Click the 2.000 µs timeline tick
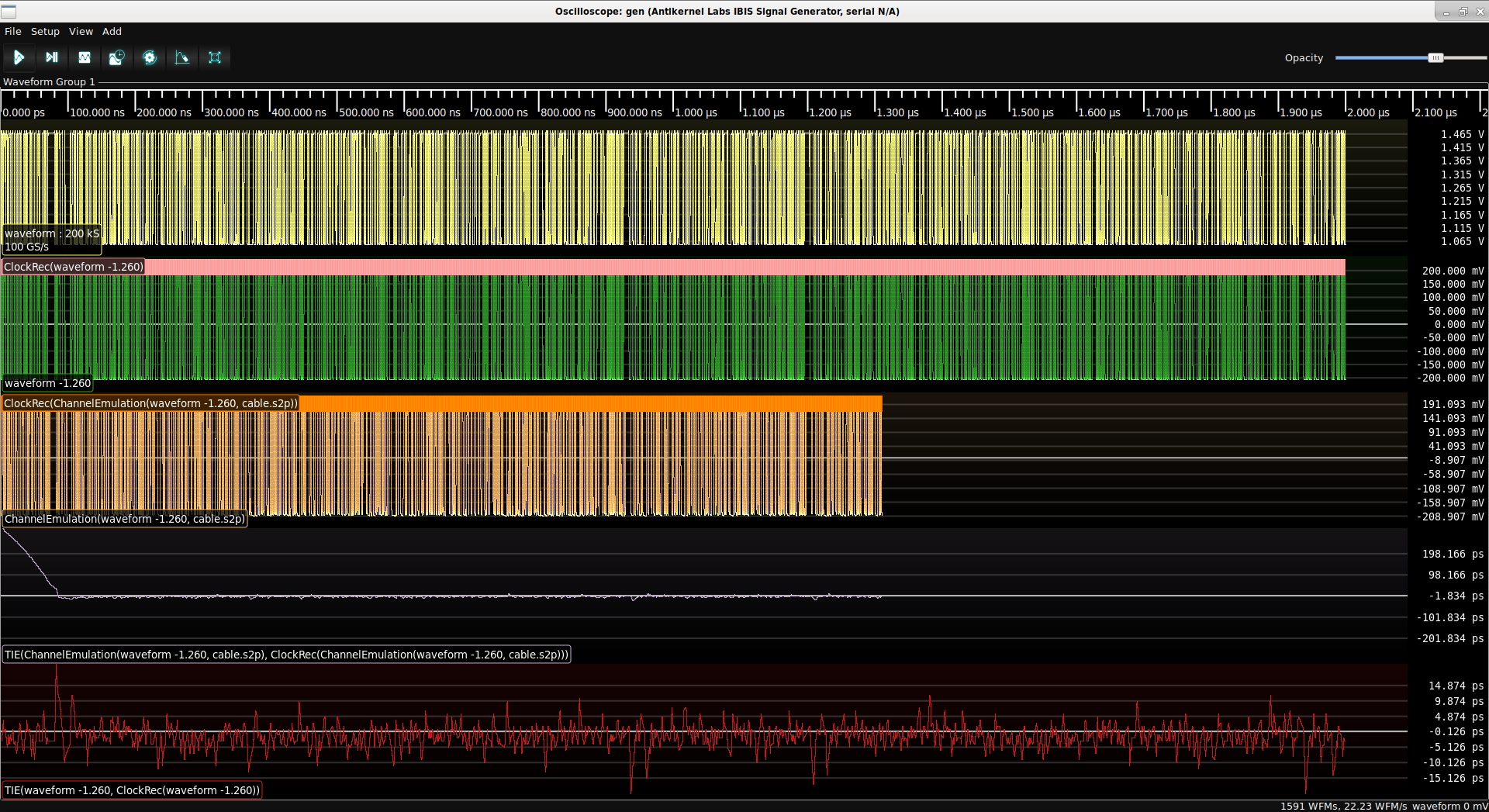This screenshot has width=1489, height=812. tap(1368, 112)
